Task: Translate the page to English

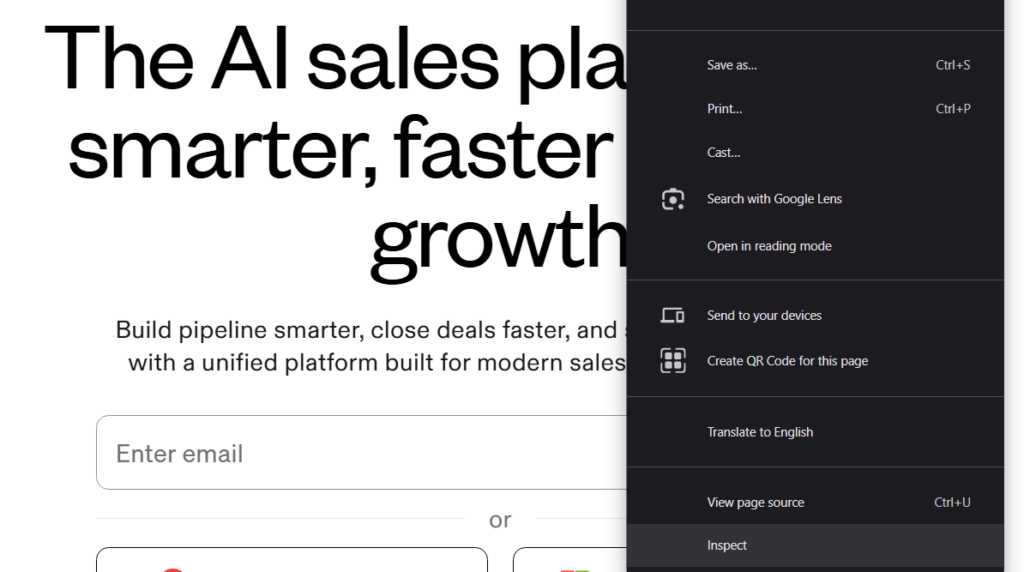Action: [760, 432]
